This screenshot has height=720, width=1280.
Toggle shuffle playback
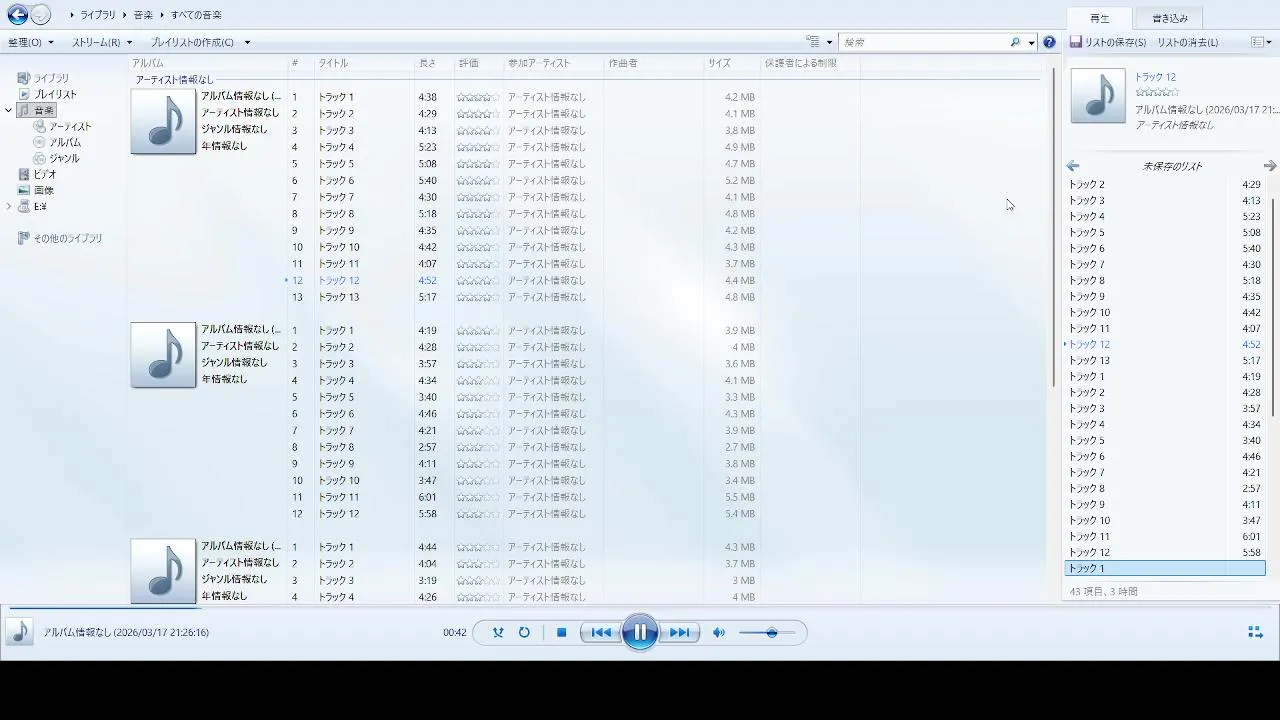point(498,633)
